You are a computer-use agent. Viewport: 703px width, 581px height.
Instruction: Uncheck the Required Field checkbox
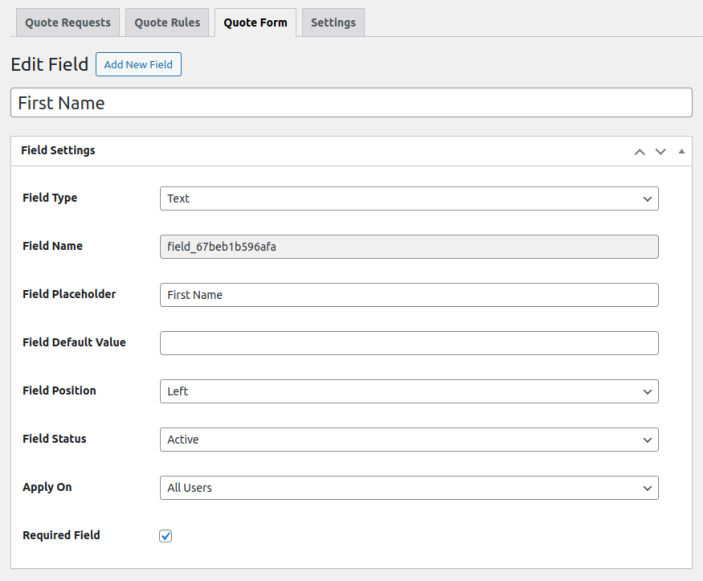[166, 536]
